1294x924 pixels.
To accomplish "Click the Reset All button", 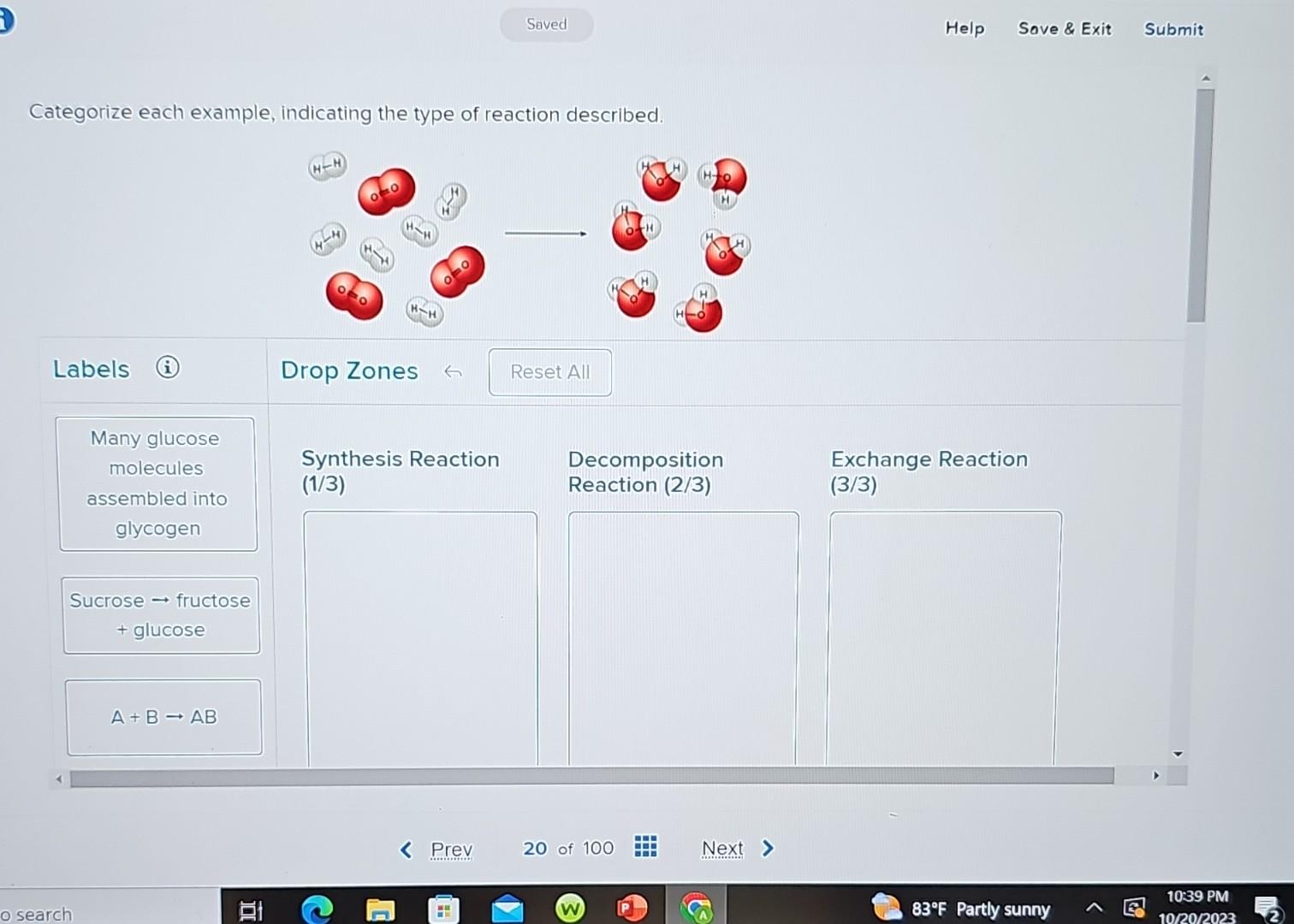I will pyautogui.click(x=549, y=372).
